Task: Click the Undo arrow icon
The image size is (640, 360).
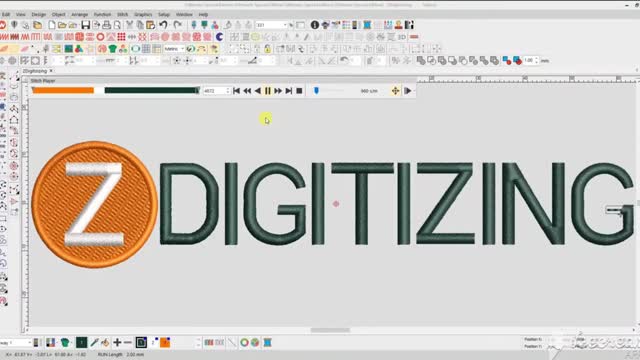Action: [164, 25]
